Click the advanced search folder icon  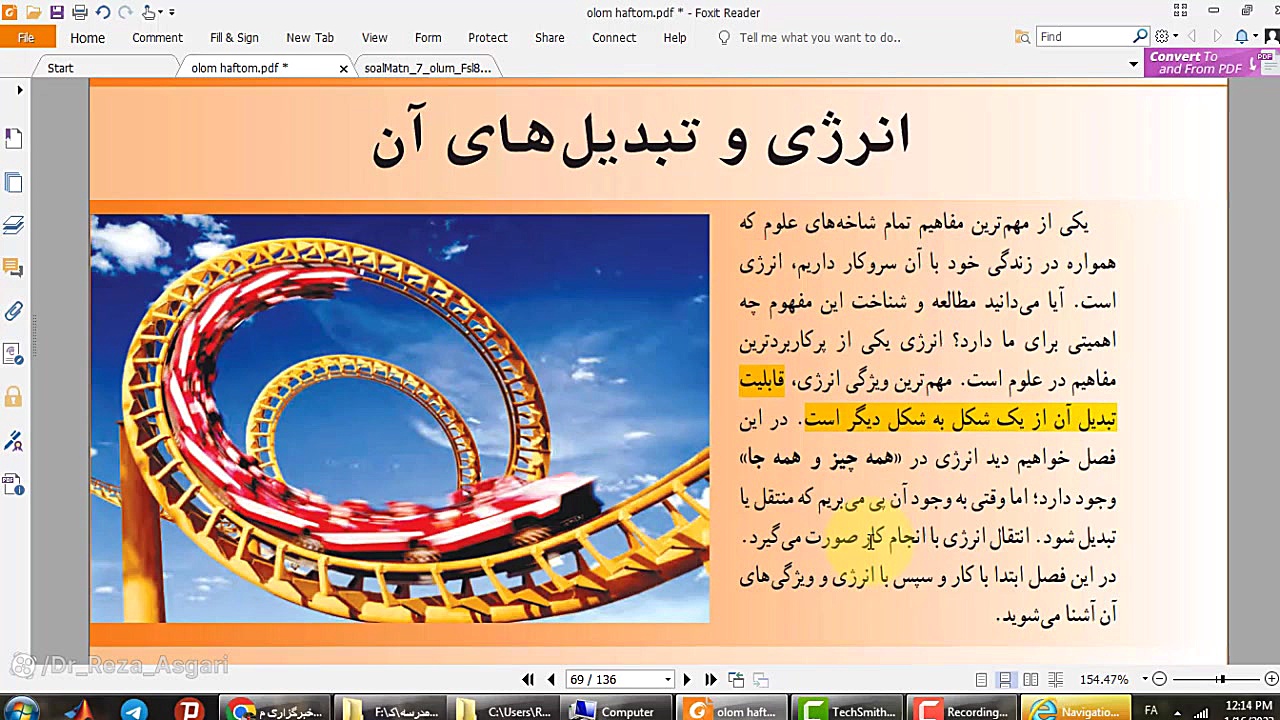pyautogui.click(x=1022, y=37)
